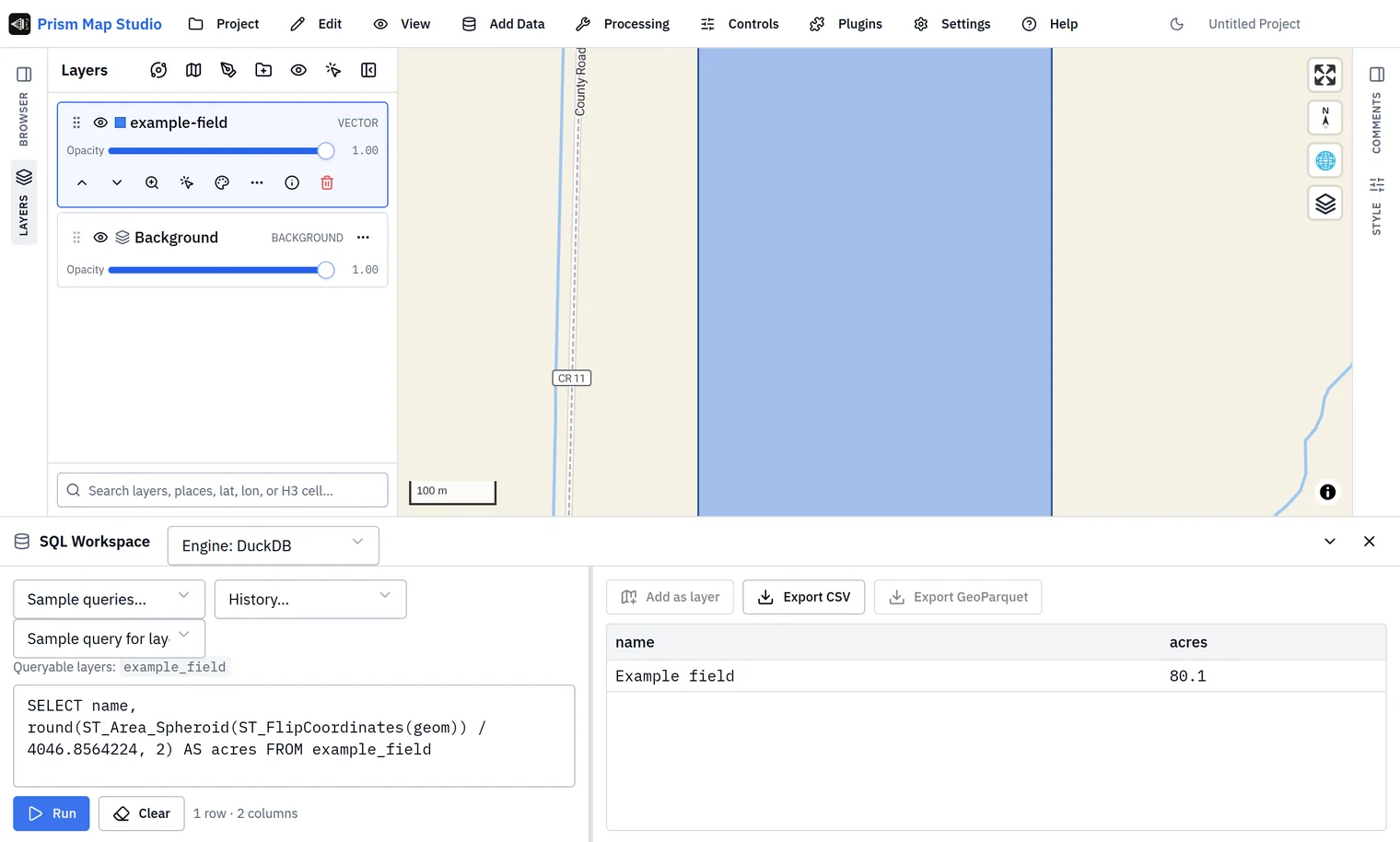Open the History dropdown
Viewport: 1400px width, 842px height.
[x=310, y=599]
